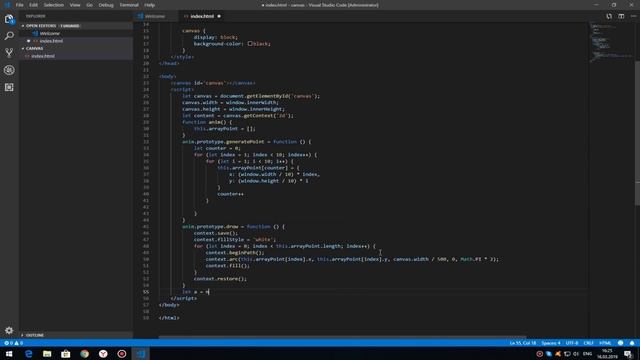Click the ENG language indicator in tray
This screenshot has height=360, width=640.
point(587,354)
